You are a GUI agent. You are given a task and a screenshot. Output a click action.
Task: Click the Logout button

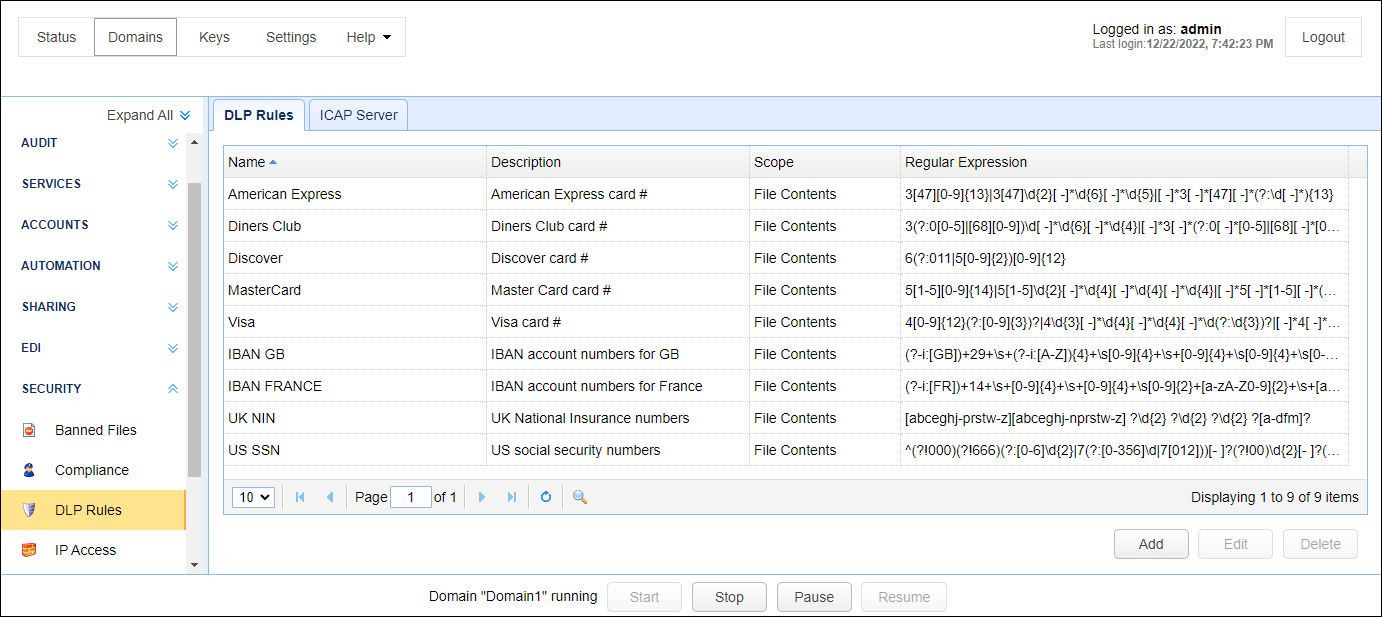pos(1323,37)
